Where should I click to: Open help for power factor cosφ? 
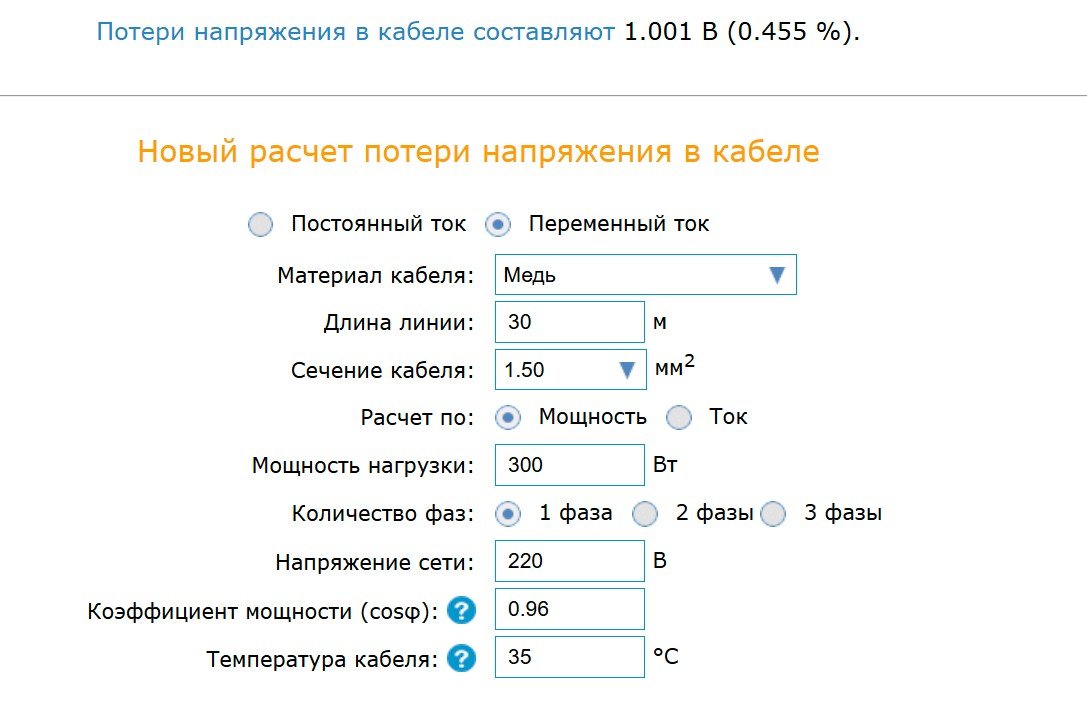[462, 611]
